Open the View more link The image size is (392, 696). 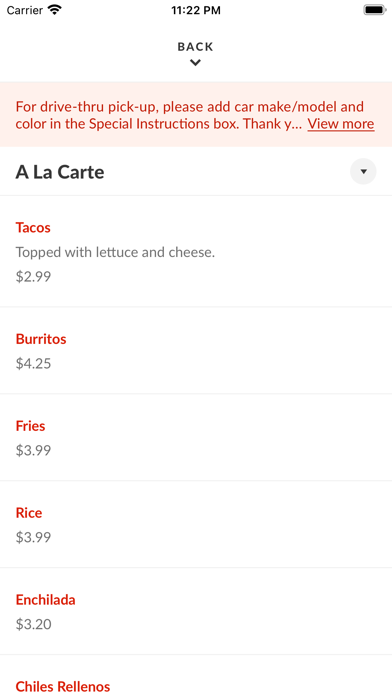pos(341,123)
